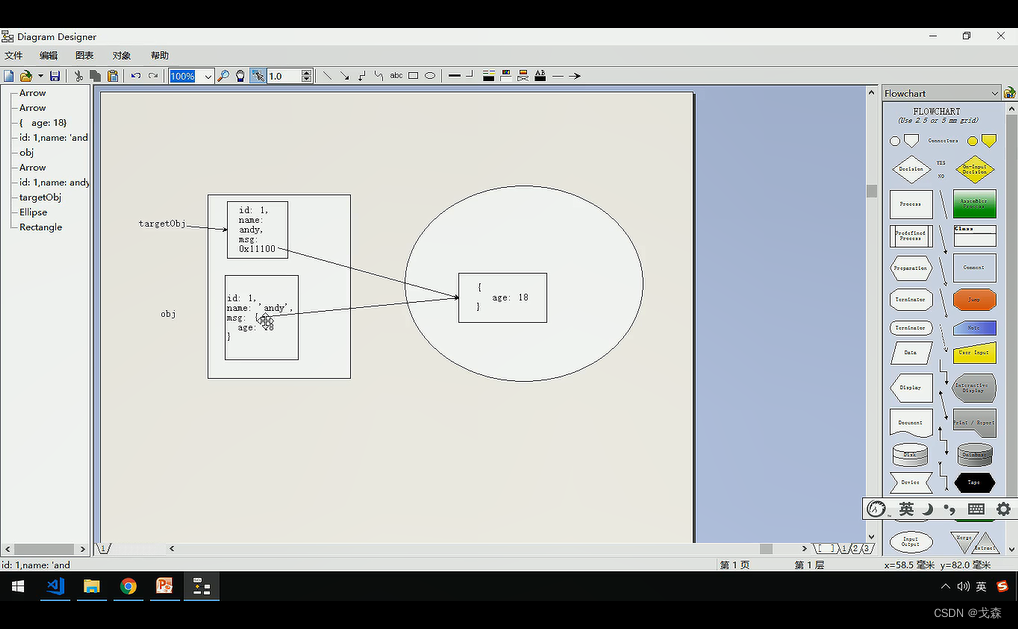Open the text color toolbar button
1018x629 pixels.
point(540,76)
